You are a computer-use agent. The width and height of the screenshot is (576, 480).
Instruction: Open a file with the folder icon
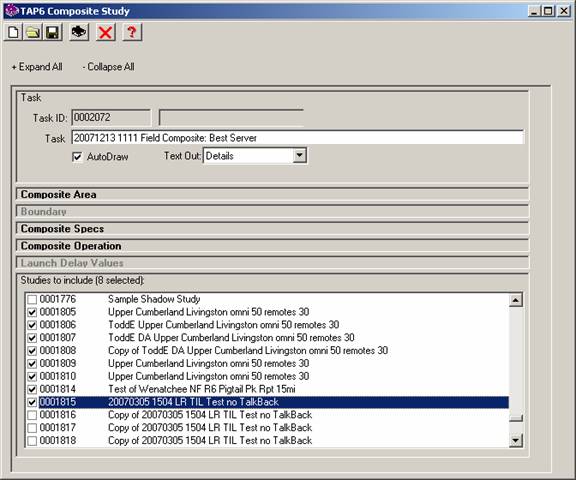click(x=33, y=32)
